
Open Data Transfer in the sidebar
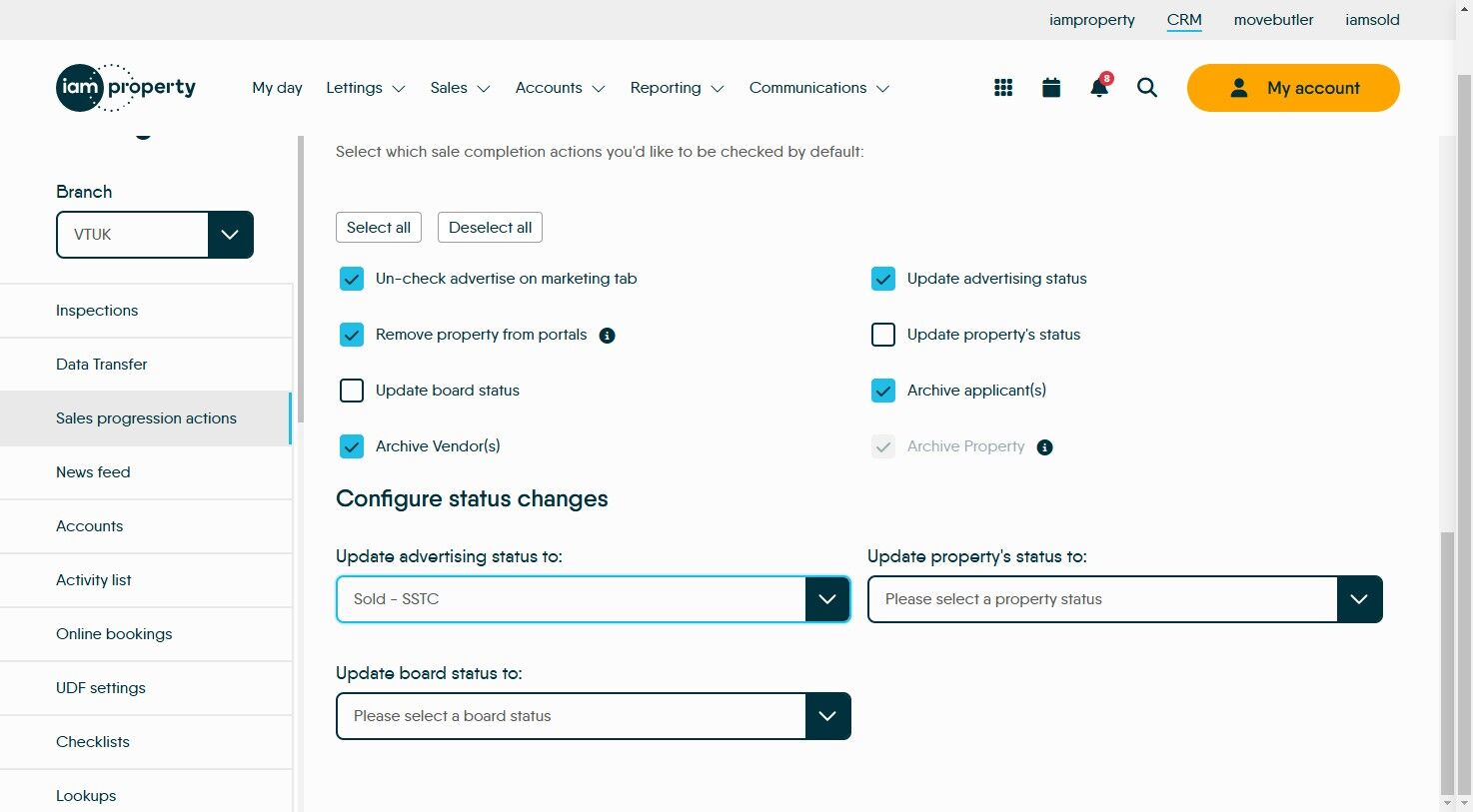102,365
